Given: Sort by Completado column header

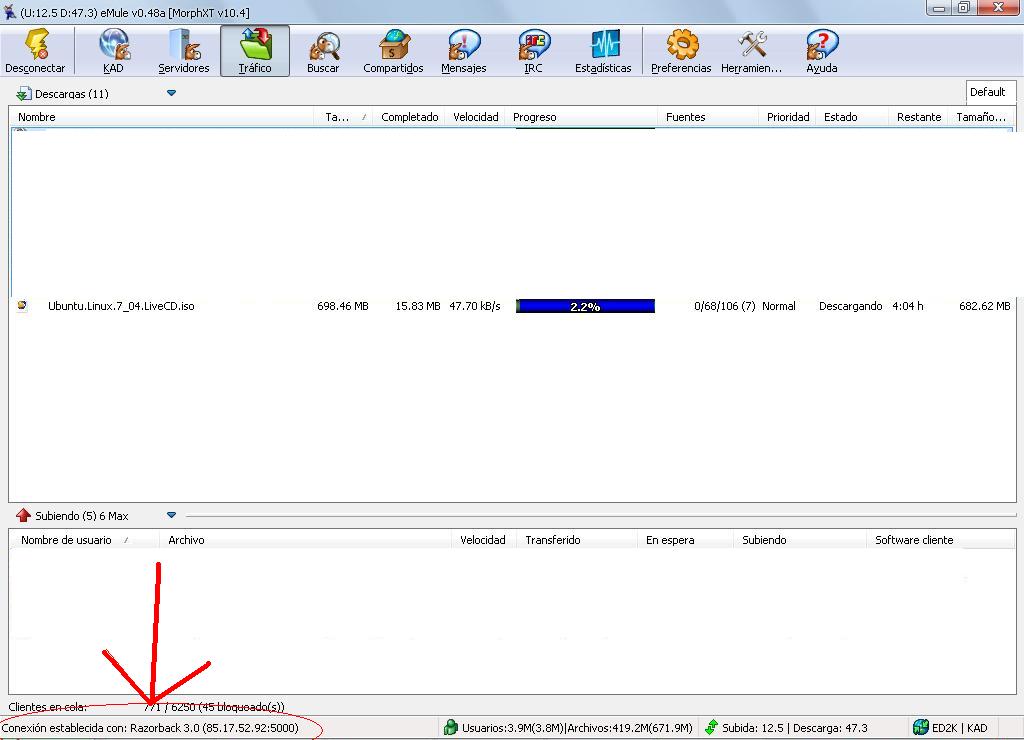Looking at the screenshot, I should pos(409,117).
